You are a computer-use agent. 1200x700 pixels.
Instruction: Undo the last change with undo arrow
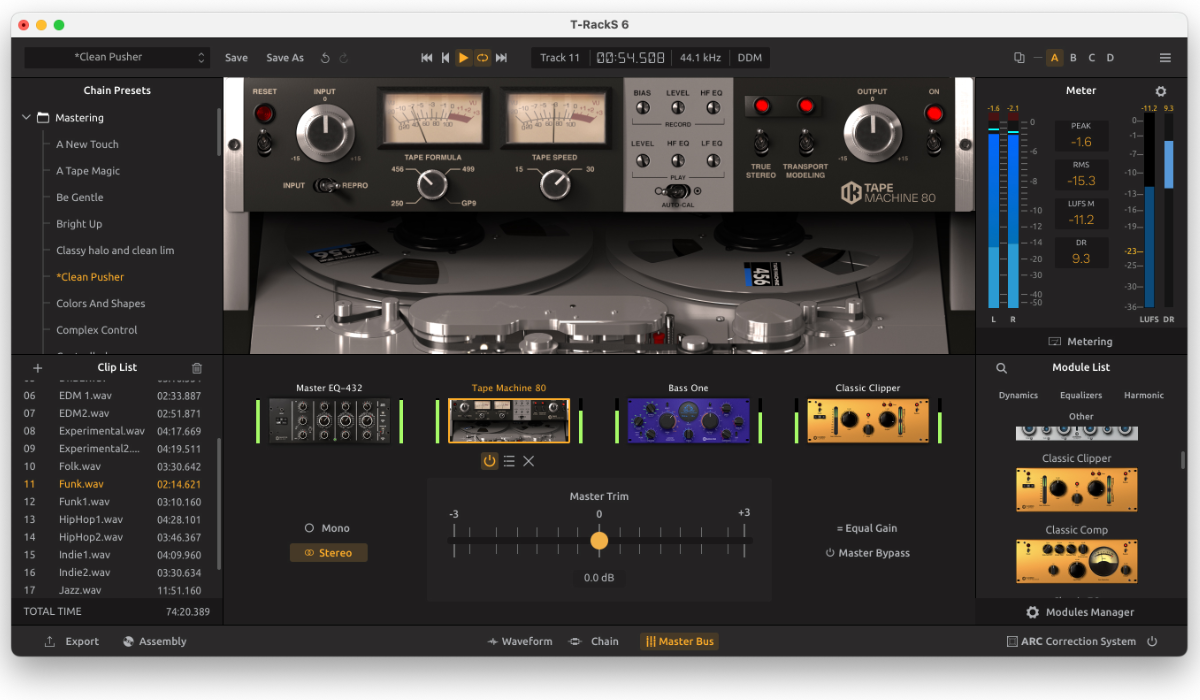(326, 58)
